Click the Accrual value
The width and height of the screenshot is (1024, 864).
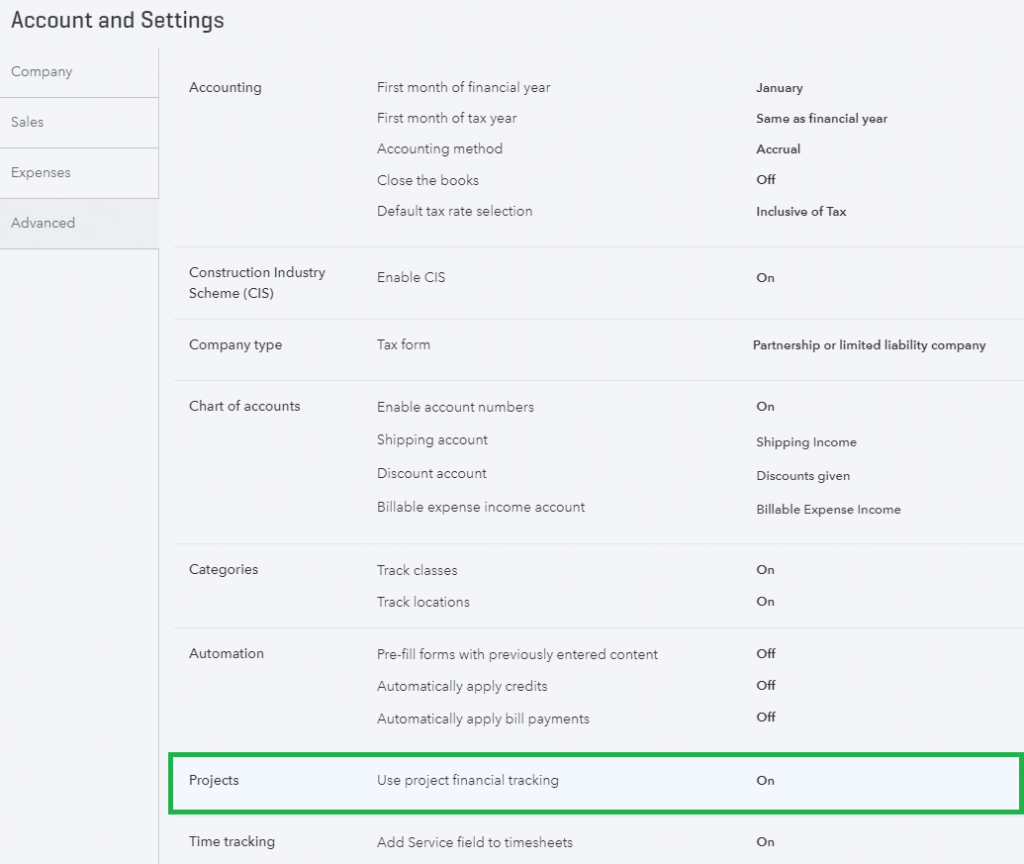(x=778, y=149)
